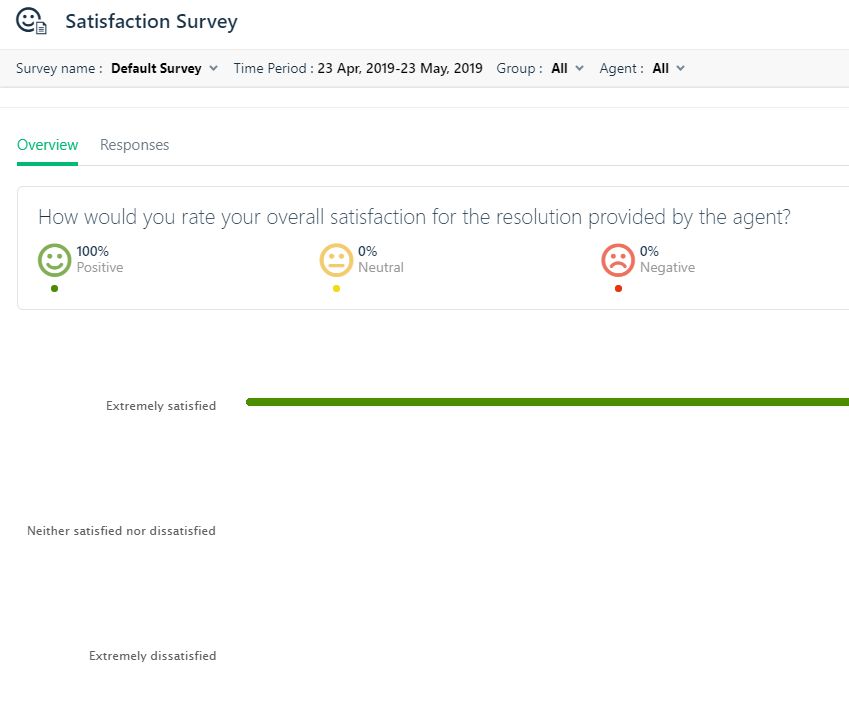Click the 'Neither satisfied nor dissatisfied' label
The image size is (849, 705).
pos(121,531)
